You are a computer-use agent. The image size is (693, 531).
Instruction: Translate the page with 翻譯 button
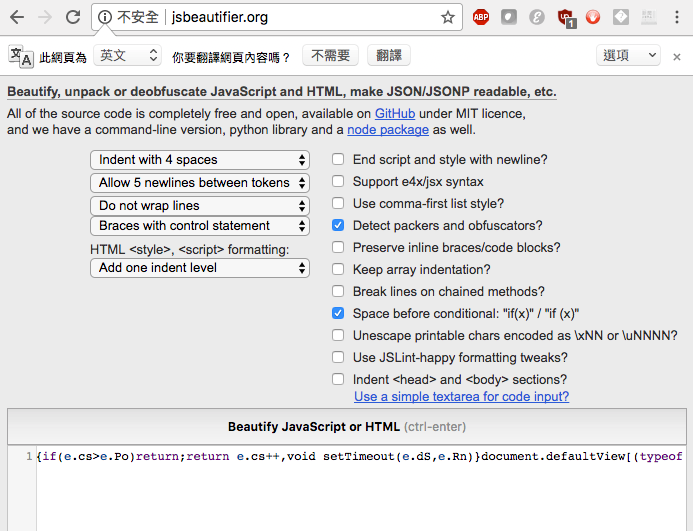tap(389, 55)
